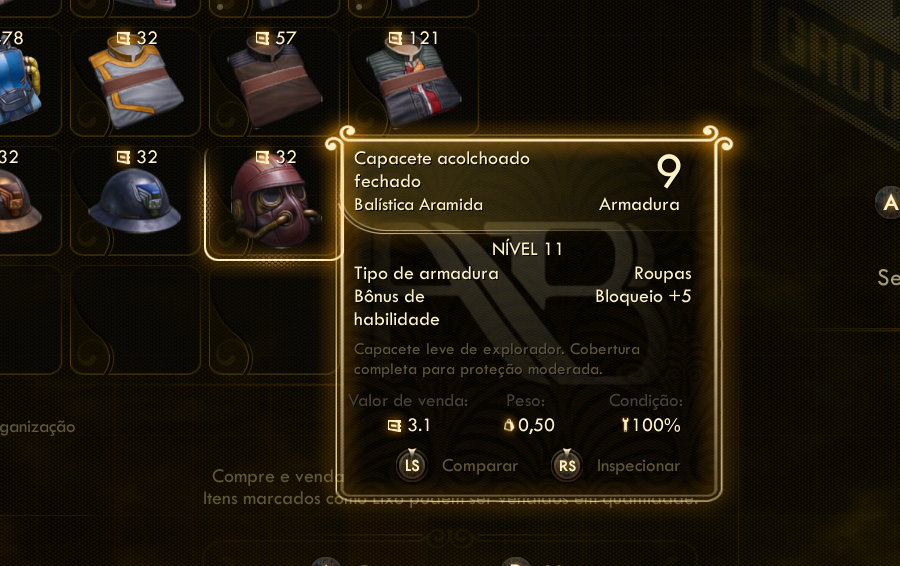The width and height of the screenshot is (900, 566).
Task: Click the currency icon beside sale value 3.1
Action: [x=394, y=425]
